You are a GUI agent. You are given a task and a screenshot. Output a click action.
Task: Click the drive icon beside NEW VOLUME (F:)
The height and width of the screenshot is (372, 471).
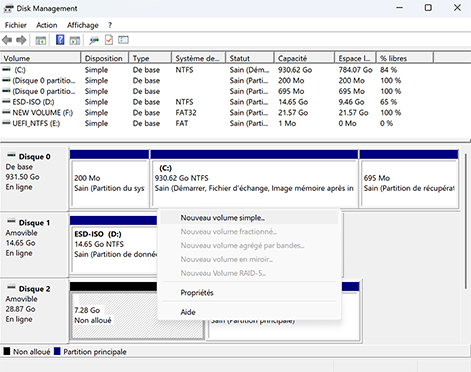6,112
